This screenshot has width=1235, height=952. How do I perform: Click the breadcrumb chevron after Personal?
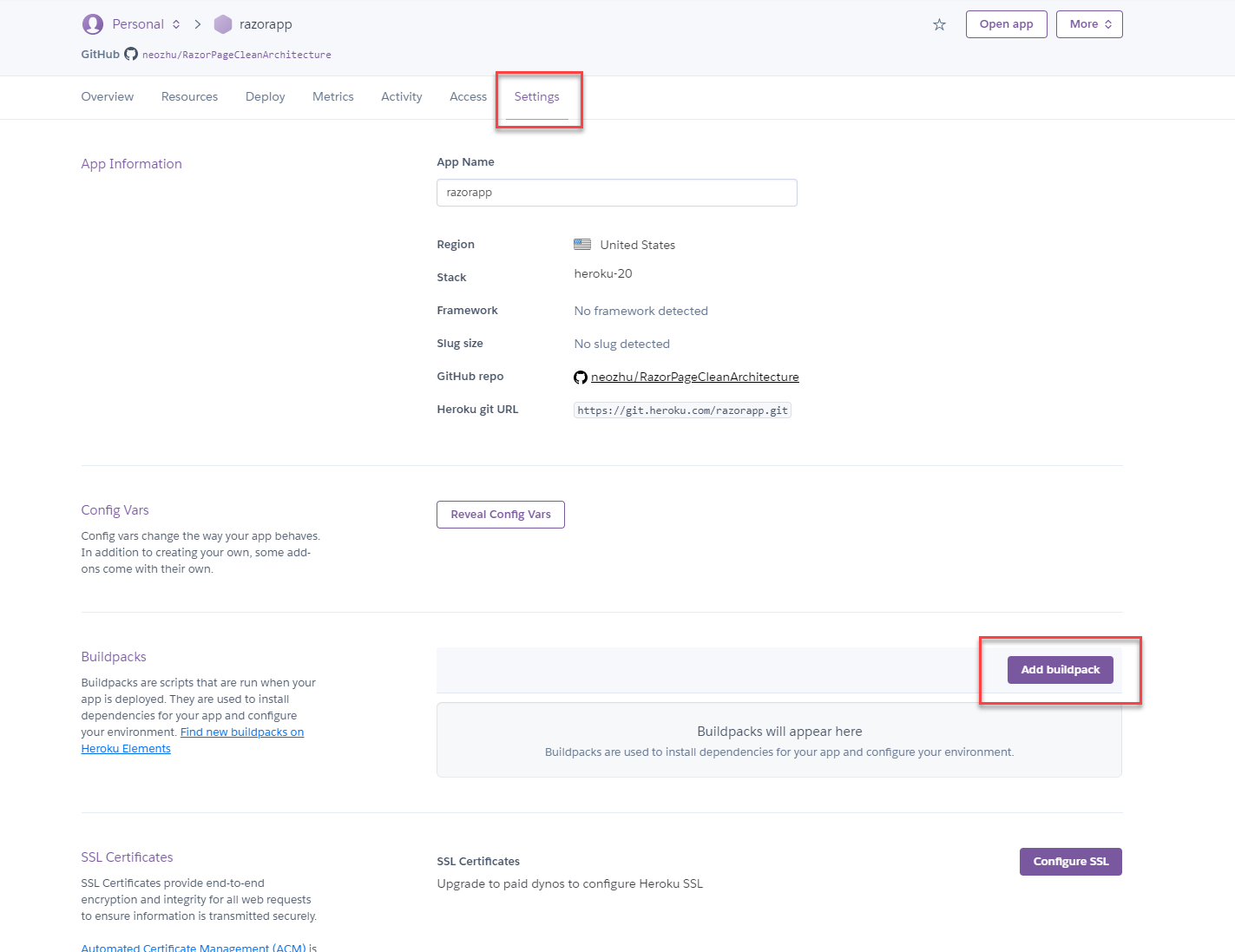[198, 24]
